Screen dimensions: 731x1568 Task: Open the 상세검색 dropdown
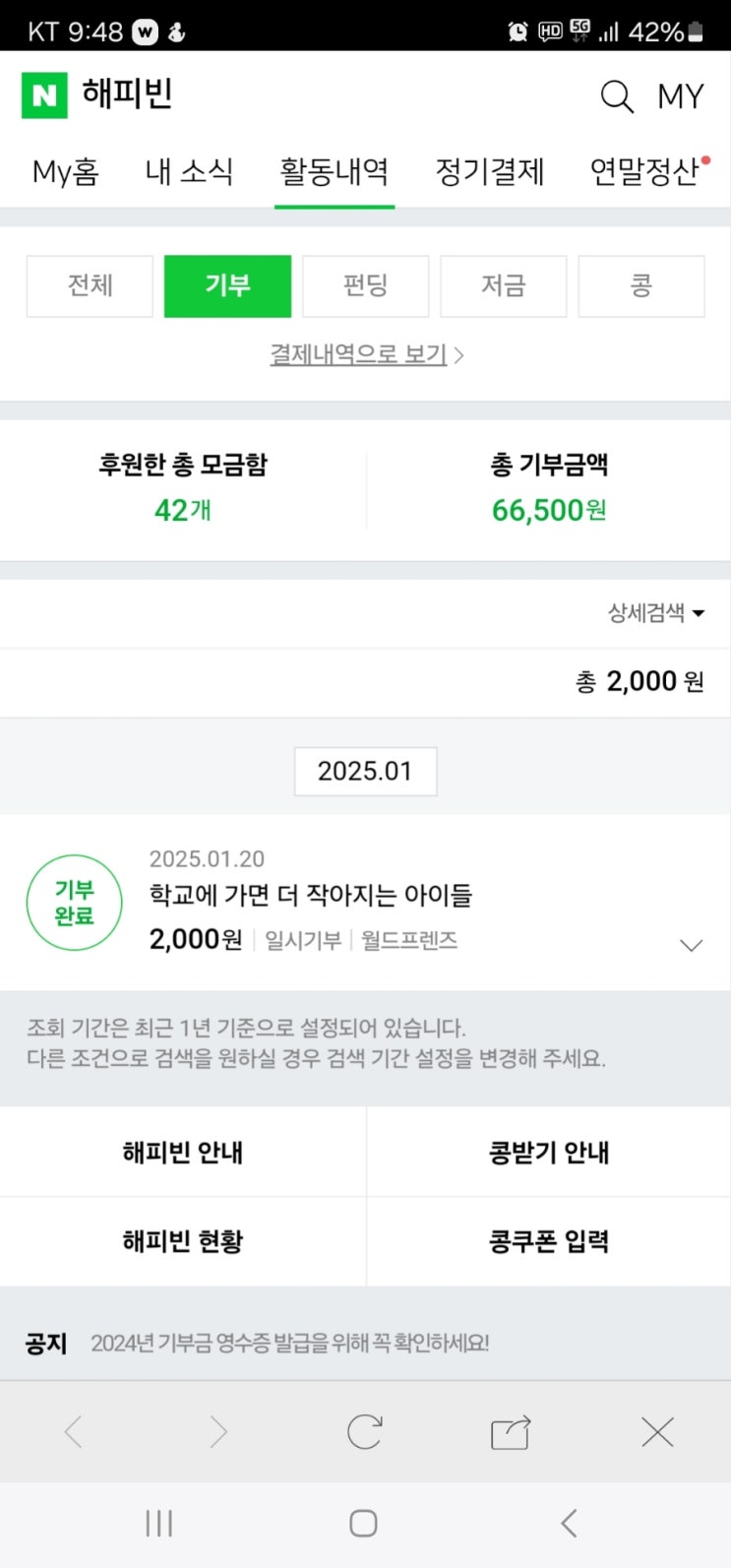click(656, 613)
